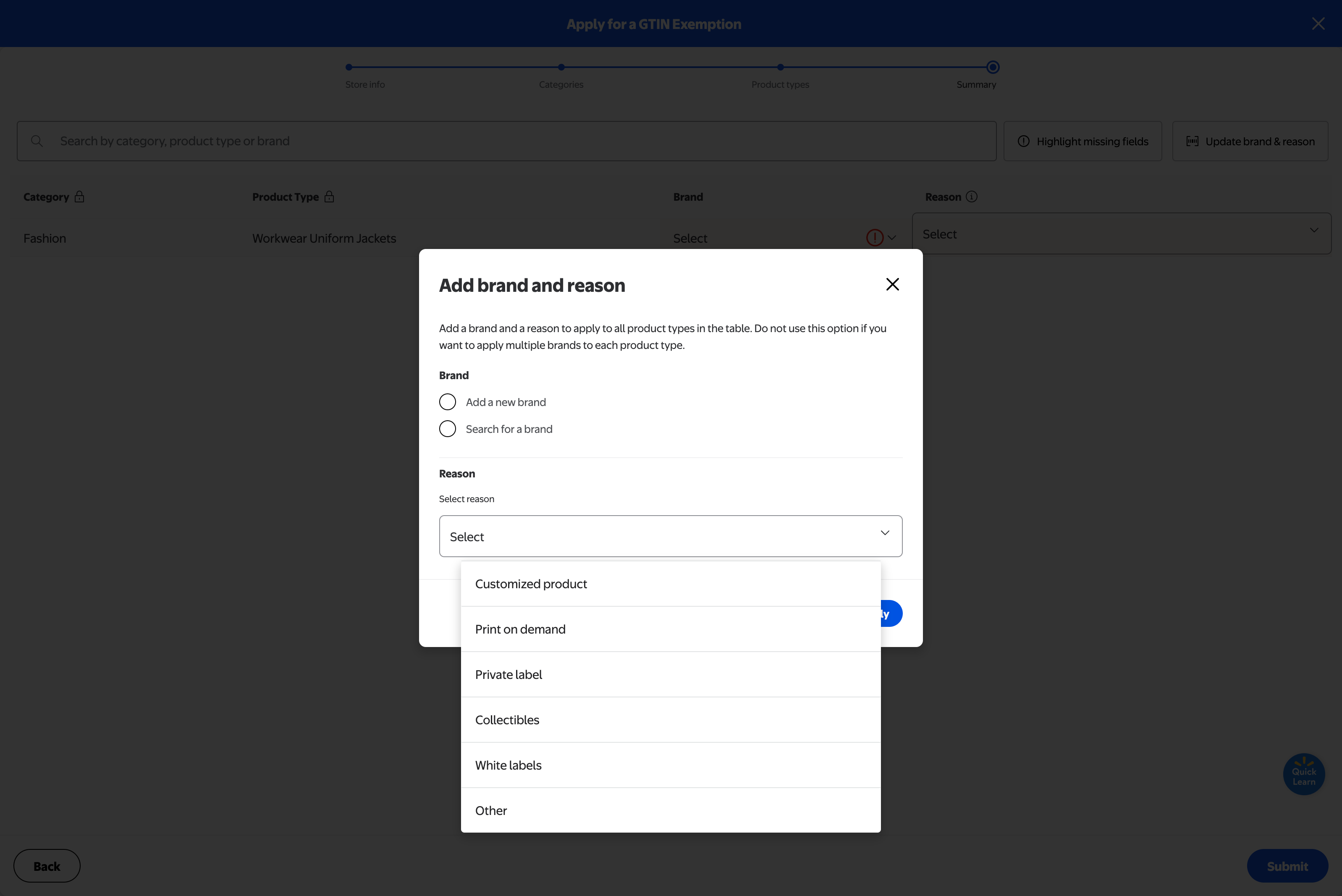This screenshot has width=1342, height=896.
Task: Click the search magnifier icon
Action: point(37,141)
